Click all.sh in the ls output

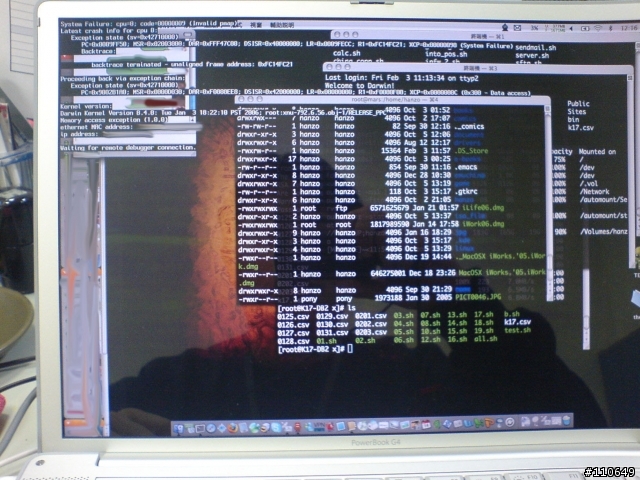pyautogui.click(x=486, y=339)
